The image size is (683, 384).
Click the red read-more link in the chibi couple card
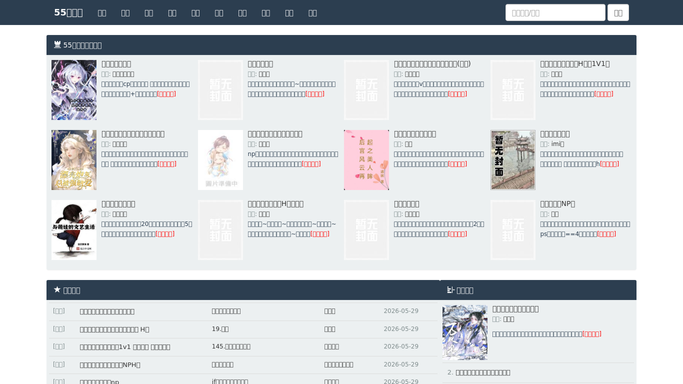311,164
